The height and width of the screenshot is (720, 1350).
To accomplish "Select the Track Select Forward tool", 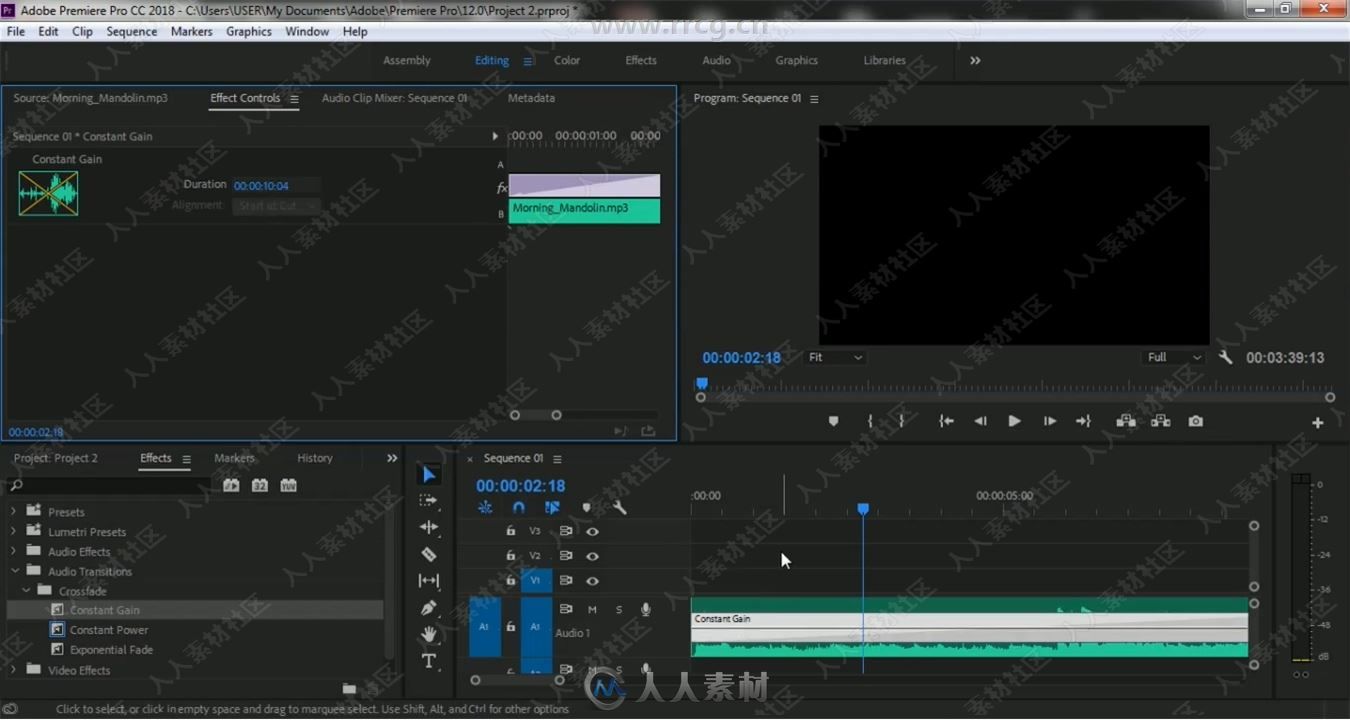I will (x=429, y=501).
